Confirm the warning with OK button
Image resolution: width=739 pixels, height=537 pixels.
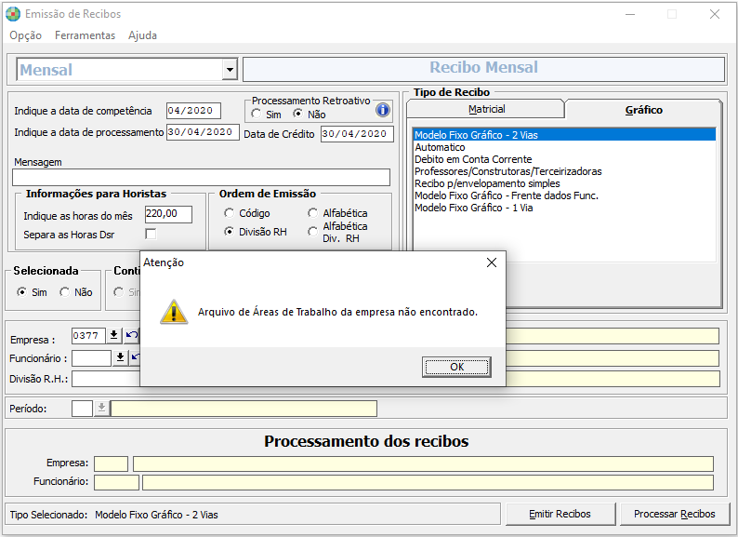click(456, 367)
